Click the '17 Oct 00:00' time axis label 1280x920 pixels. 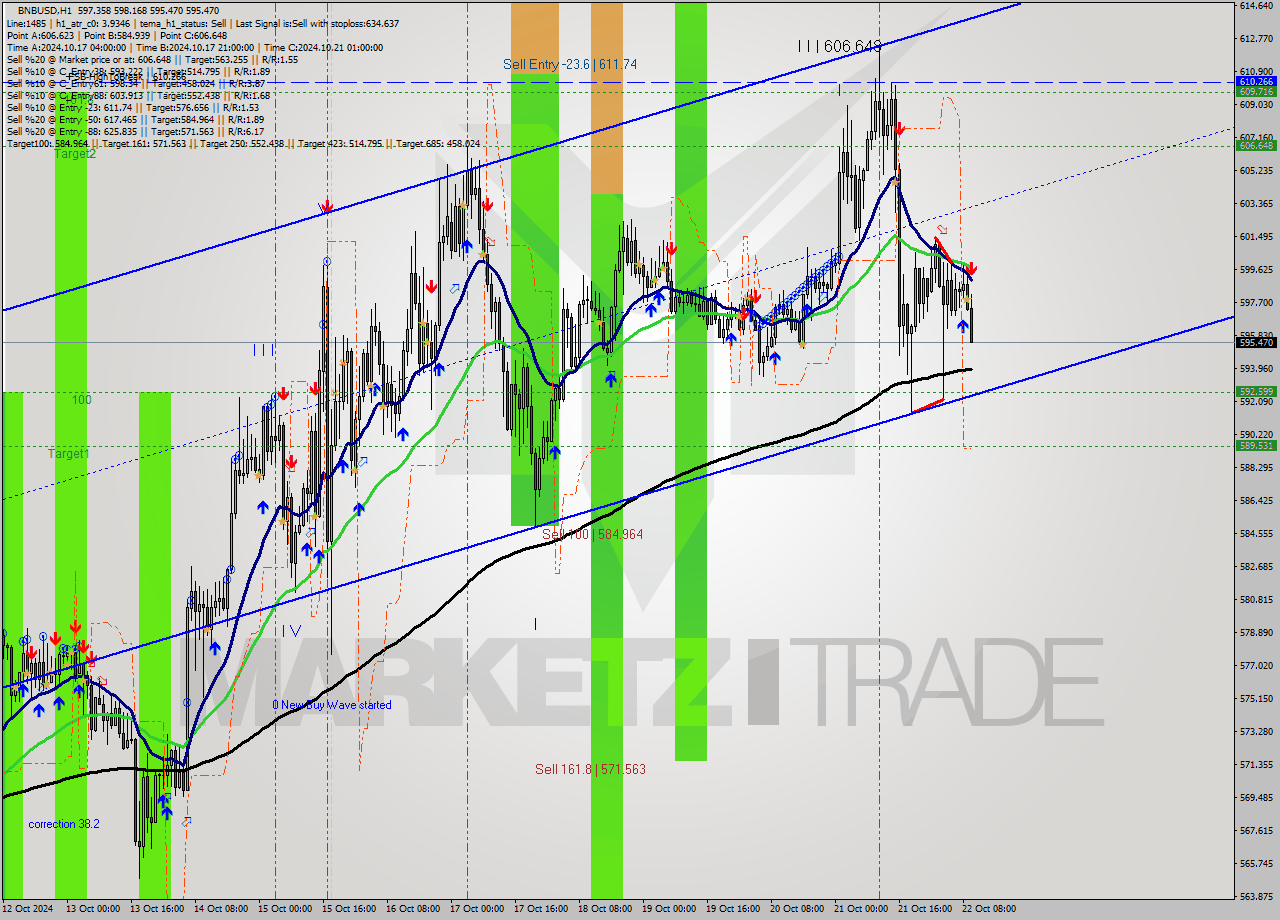click(476, 909)
